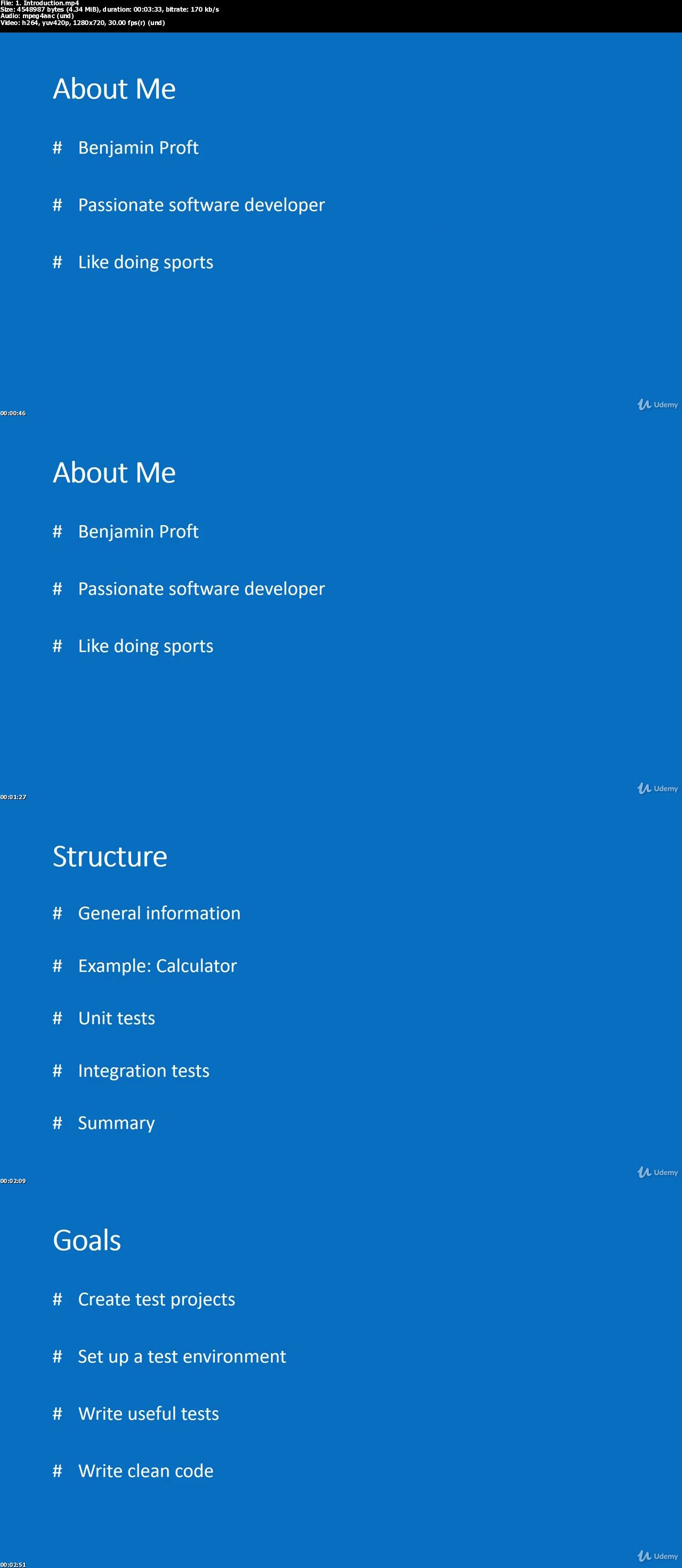Click the 'Structure' slide title
682x1568 pixels.
pos(110,856)
